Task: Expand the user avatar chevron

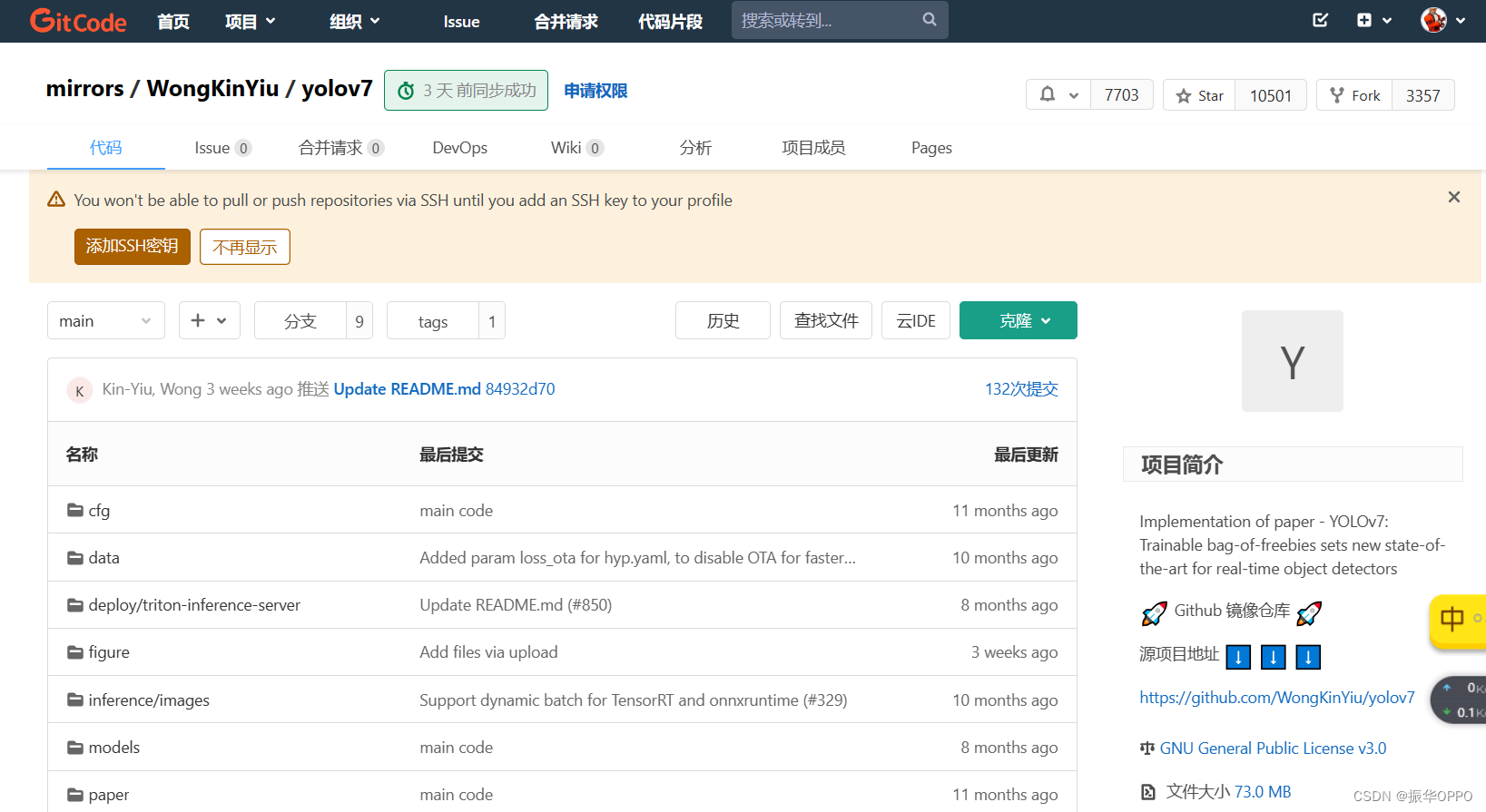Action: pos(1461,20)
